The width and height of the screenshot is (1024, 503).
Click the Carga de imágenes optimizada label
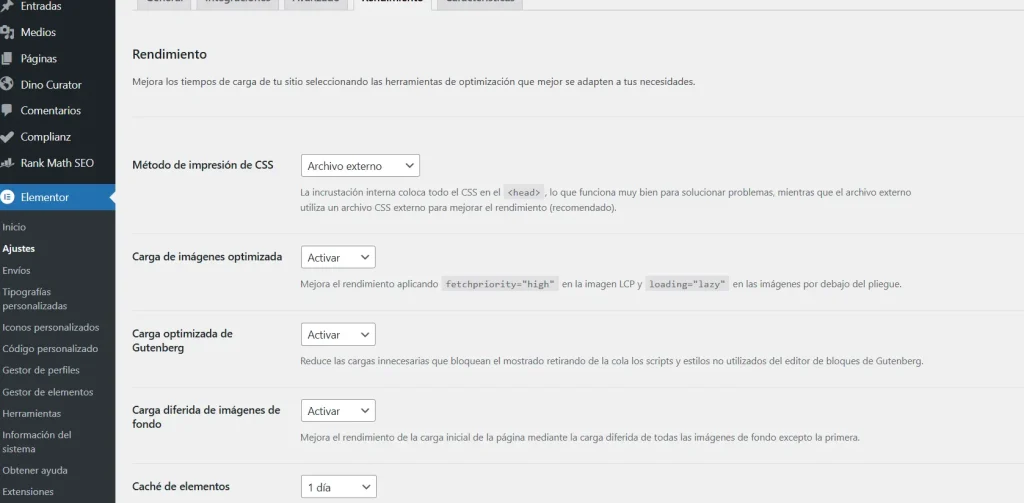[207, 257]
